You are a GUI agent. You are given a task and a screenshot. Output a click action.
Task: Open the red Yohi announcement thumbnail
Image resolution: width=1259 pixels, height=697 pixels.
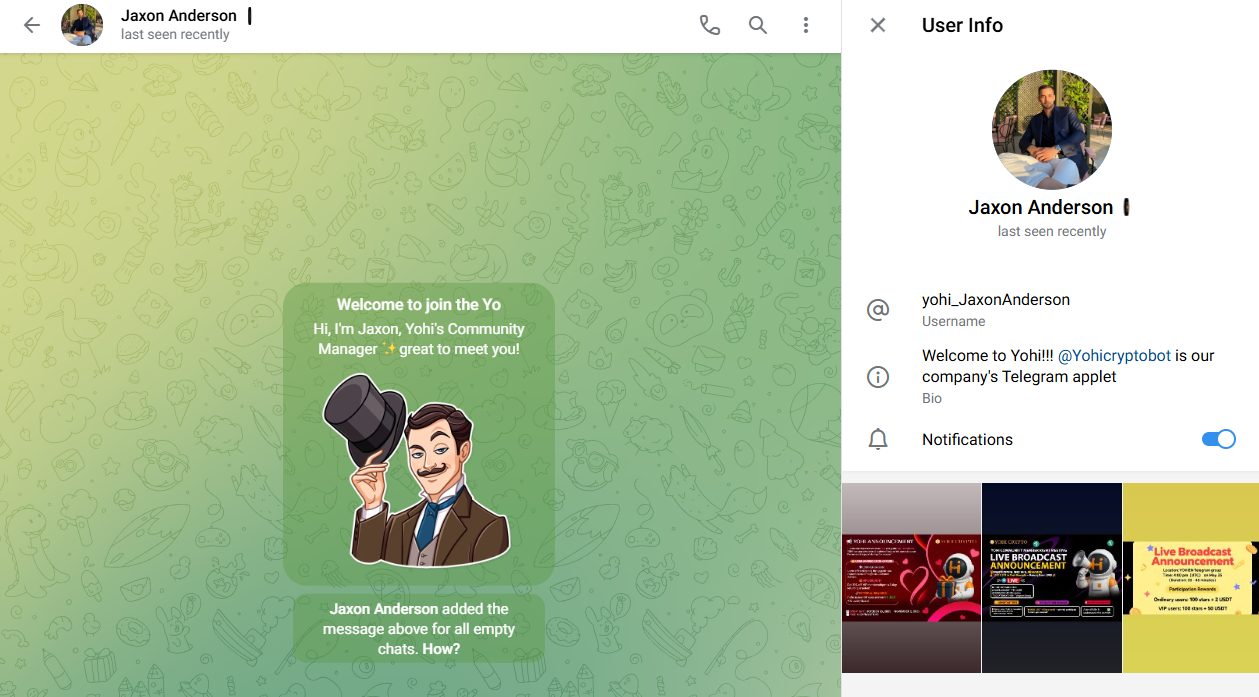pyautogui.click(x=911, y=578)
